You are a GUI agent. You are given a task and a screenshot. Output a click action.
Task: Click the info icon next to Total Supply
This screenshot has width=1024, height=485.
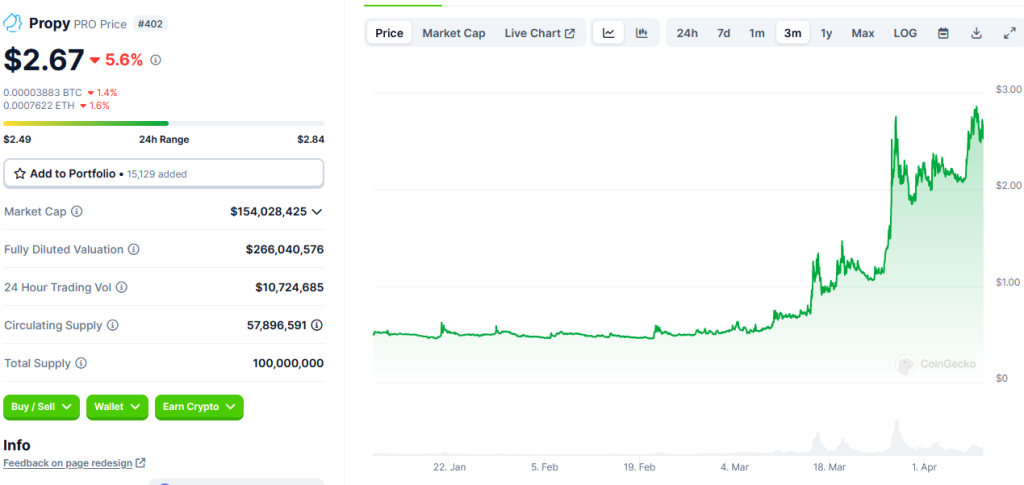tap(81, 364)
